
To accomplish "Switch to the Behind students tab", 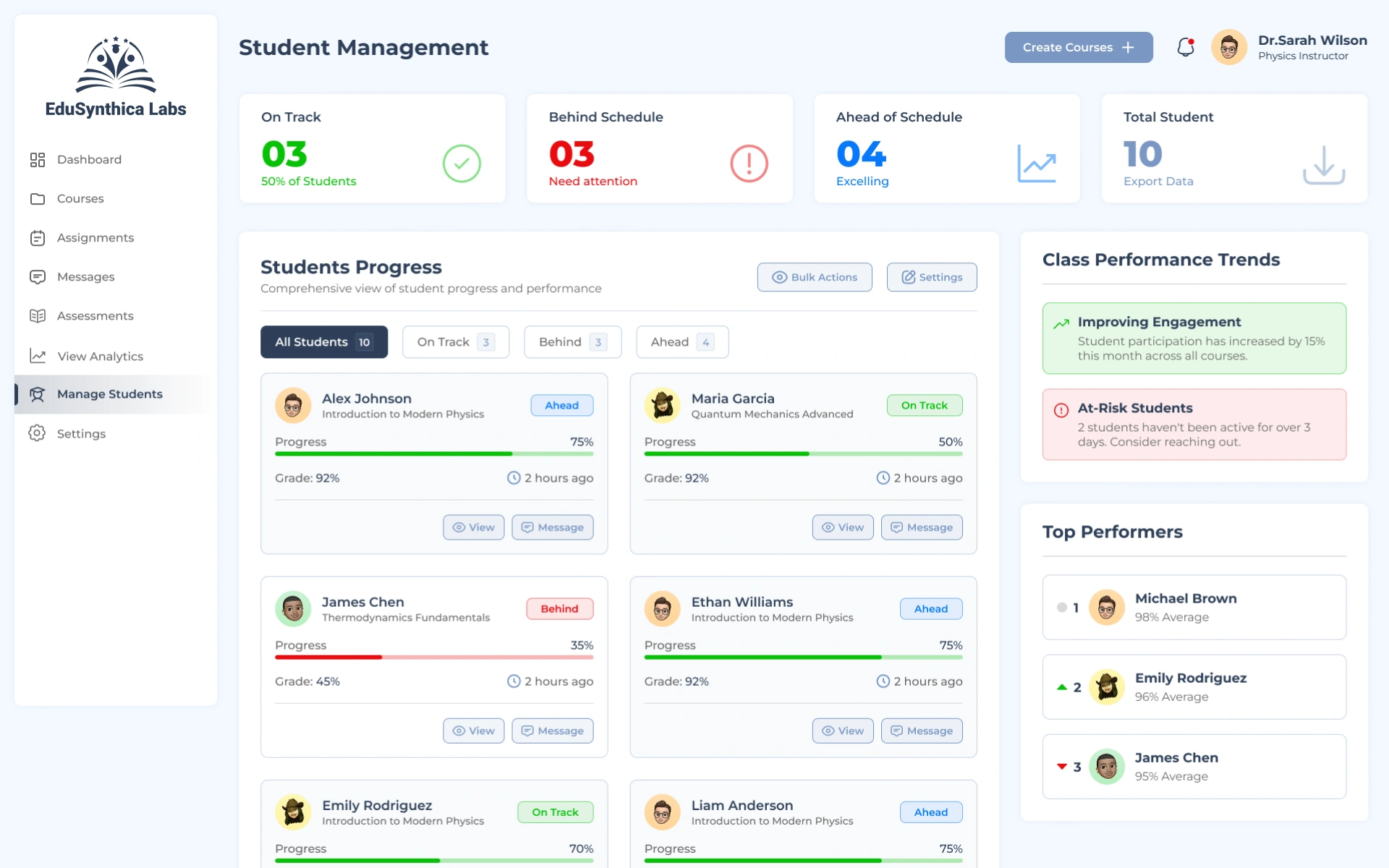I will coord(572,342).
